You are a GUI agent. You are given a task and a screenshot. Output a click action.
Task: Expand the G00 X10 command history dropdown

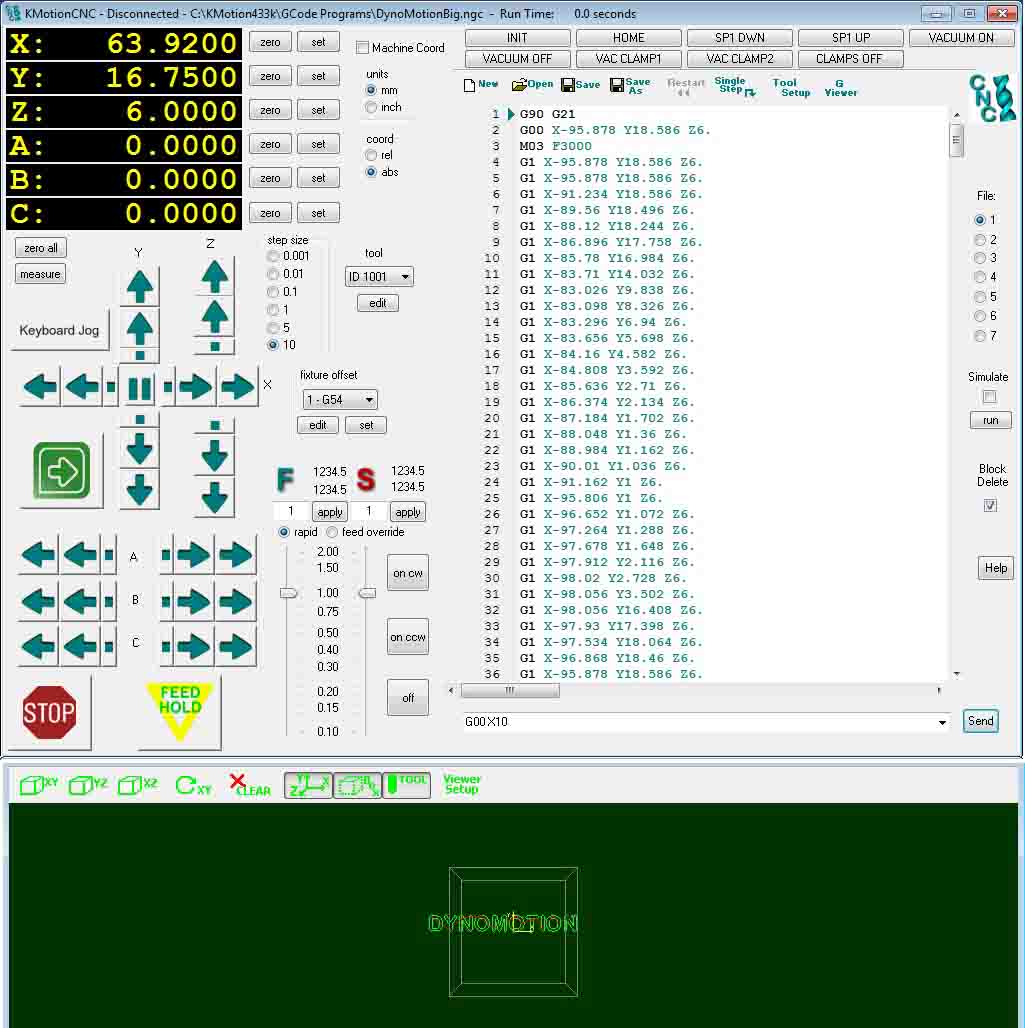coord(942,722)
